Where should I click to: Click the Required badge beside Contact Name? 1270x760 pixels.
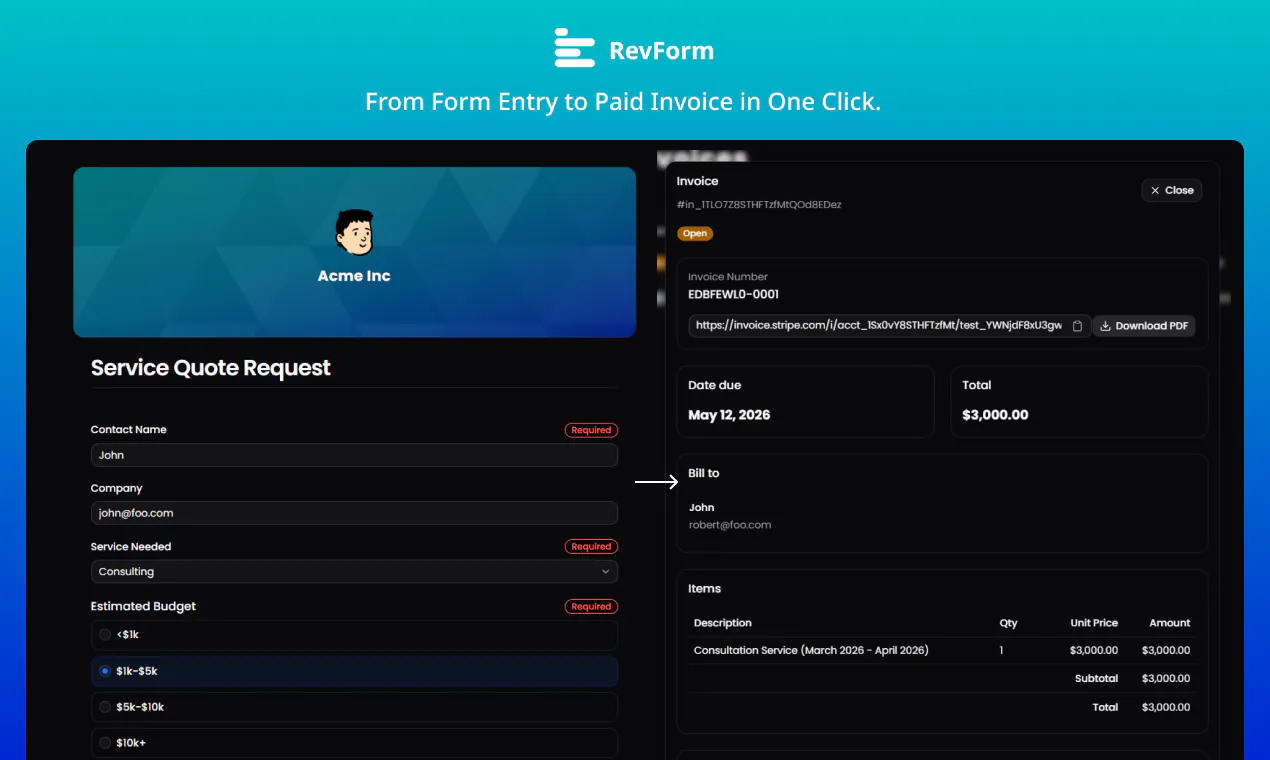[x=591, y=430]
